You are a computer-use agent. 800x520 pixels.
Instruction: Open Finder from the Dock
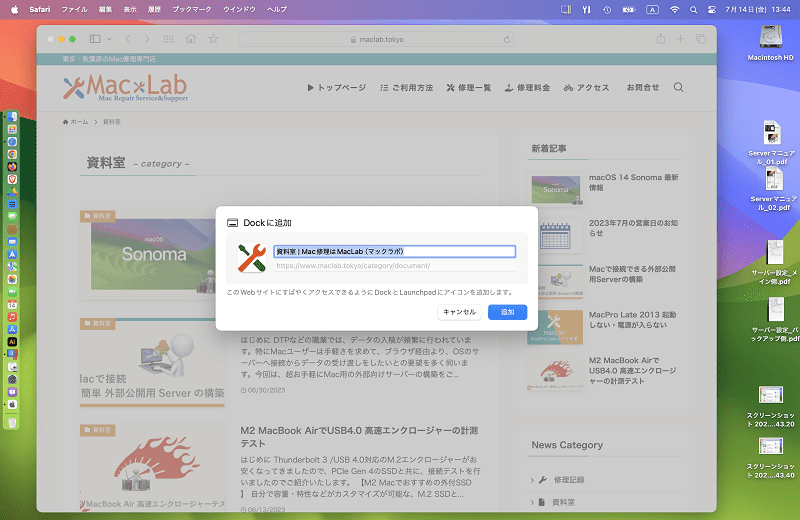coord(12,117)
